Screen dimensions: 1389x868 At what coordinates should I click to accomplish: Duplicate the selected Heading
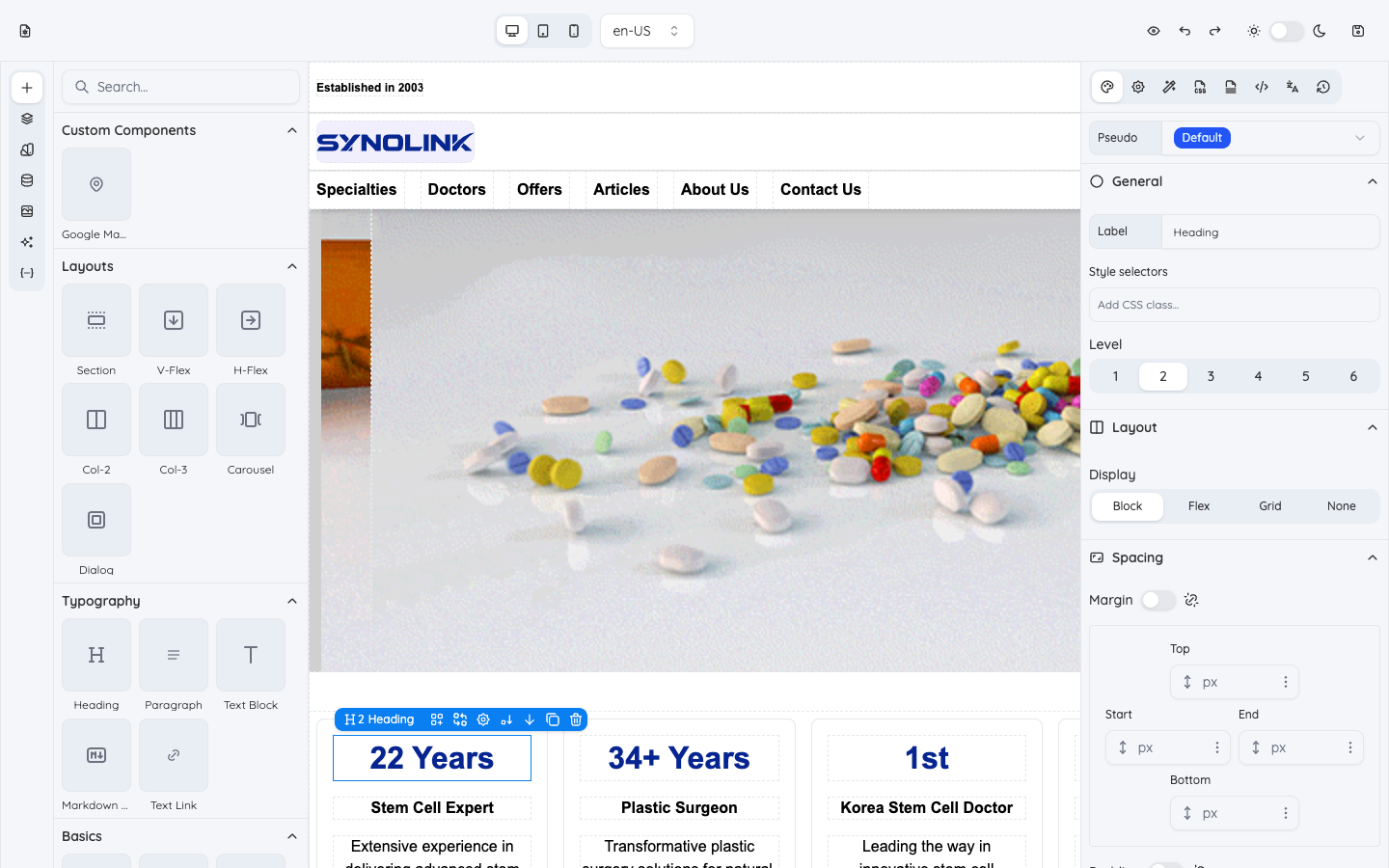(x=553, y=719)
